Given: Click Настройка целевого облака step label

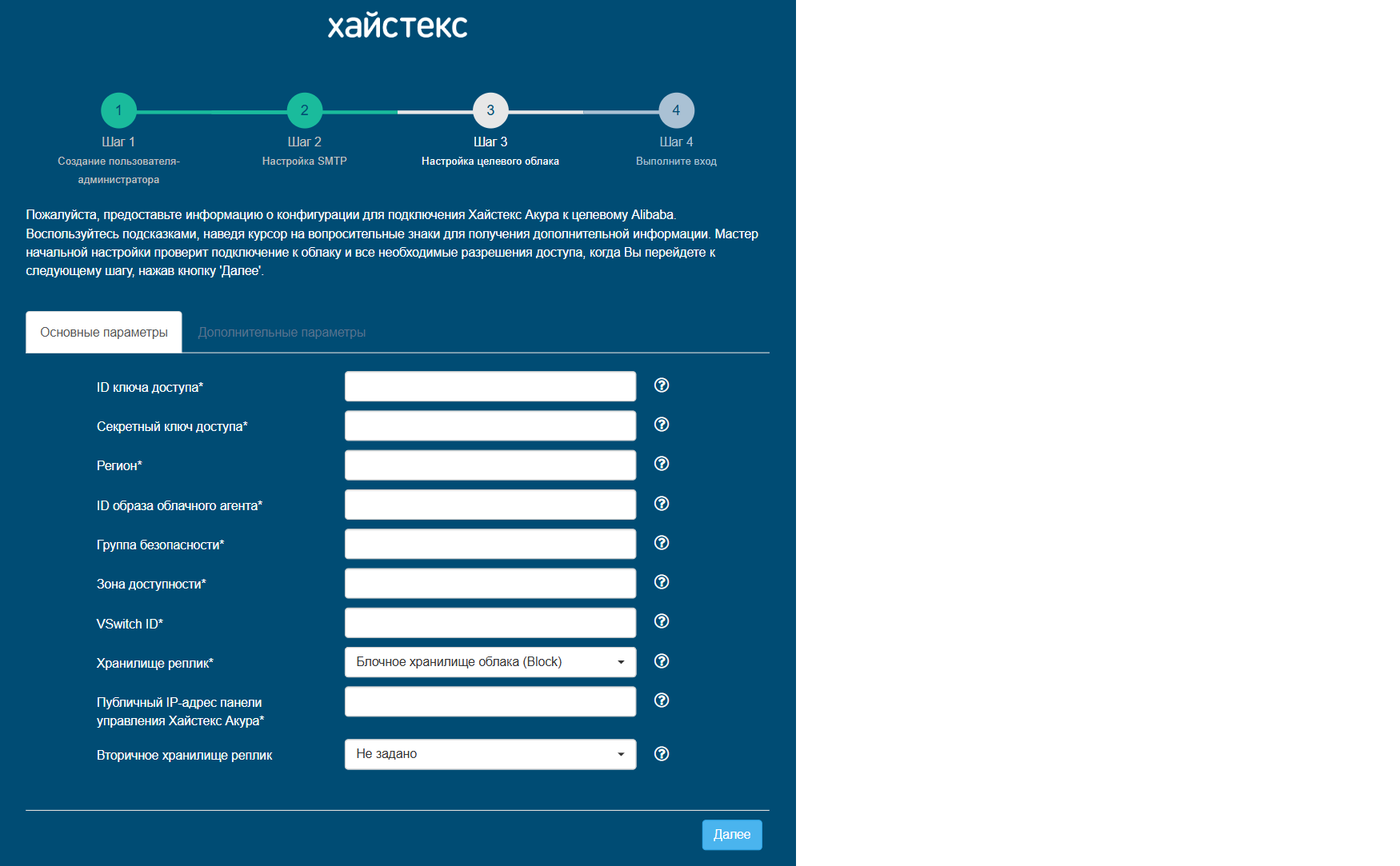Looking at the screenshot, I should [x=490, y=162].
